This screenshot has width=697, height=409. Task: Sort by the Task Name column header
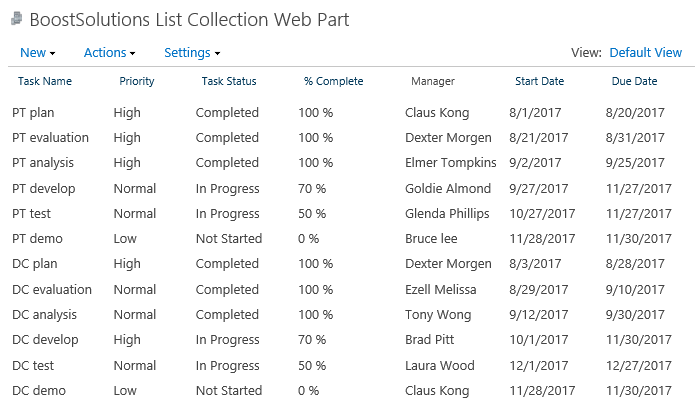45,81
